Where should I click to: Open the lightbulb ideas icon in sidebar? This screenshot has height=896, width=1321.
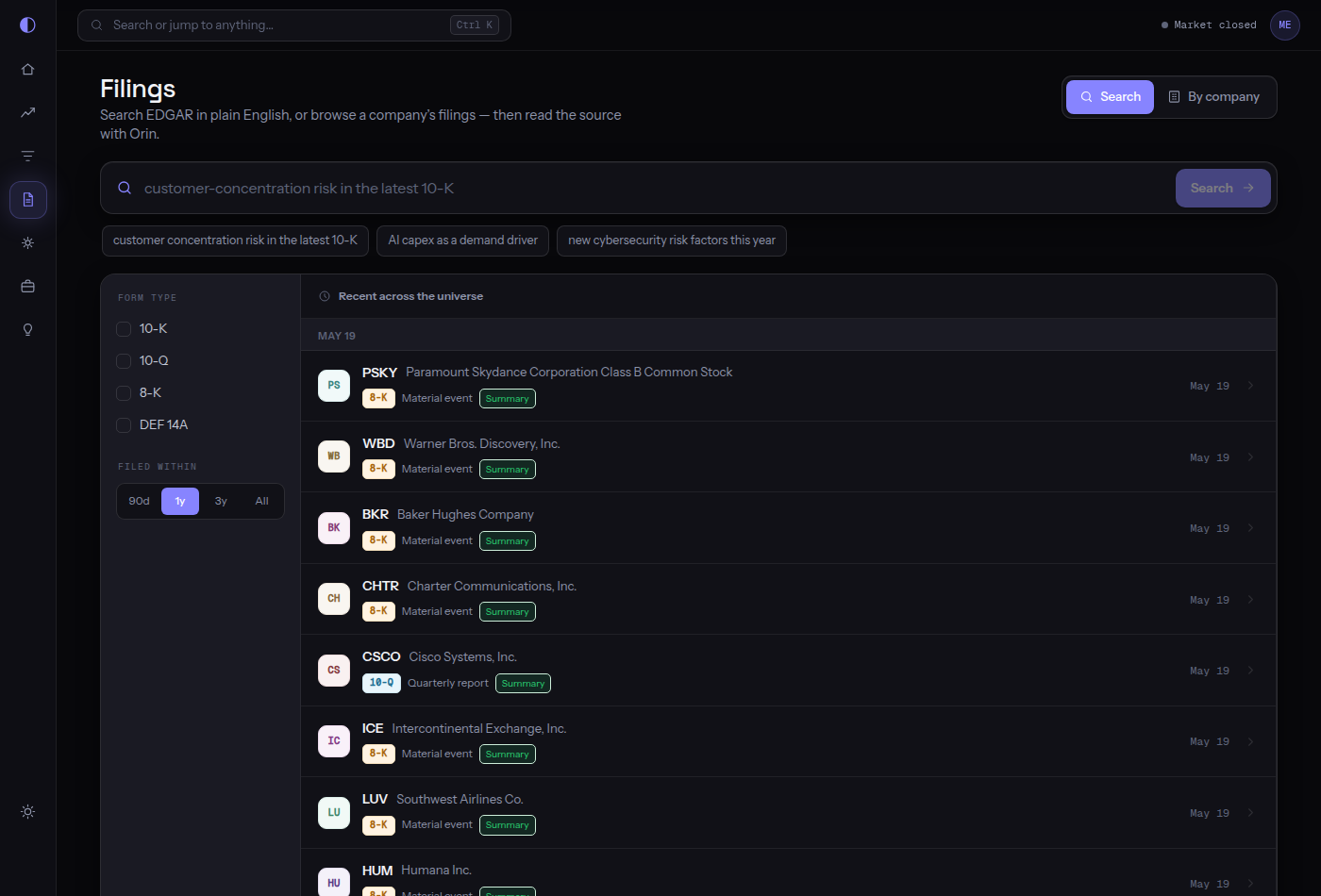click(x=28, y=329)
